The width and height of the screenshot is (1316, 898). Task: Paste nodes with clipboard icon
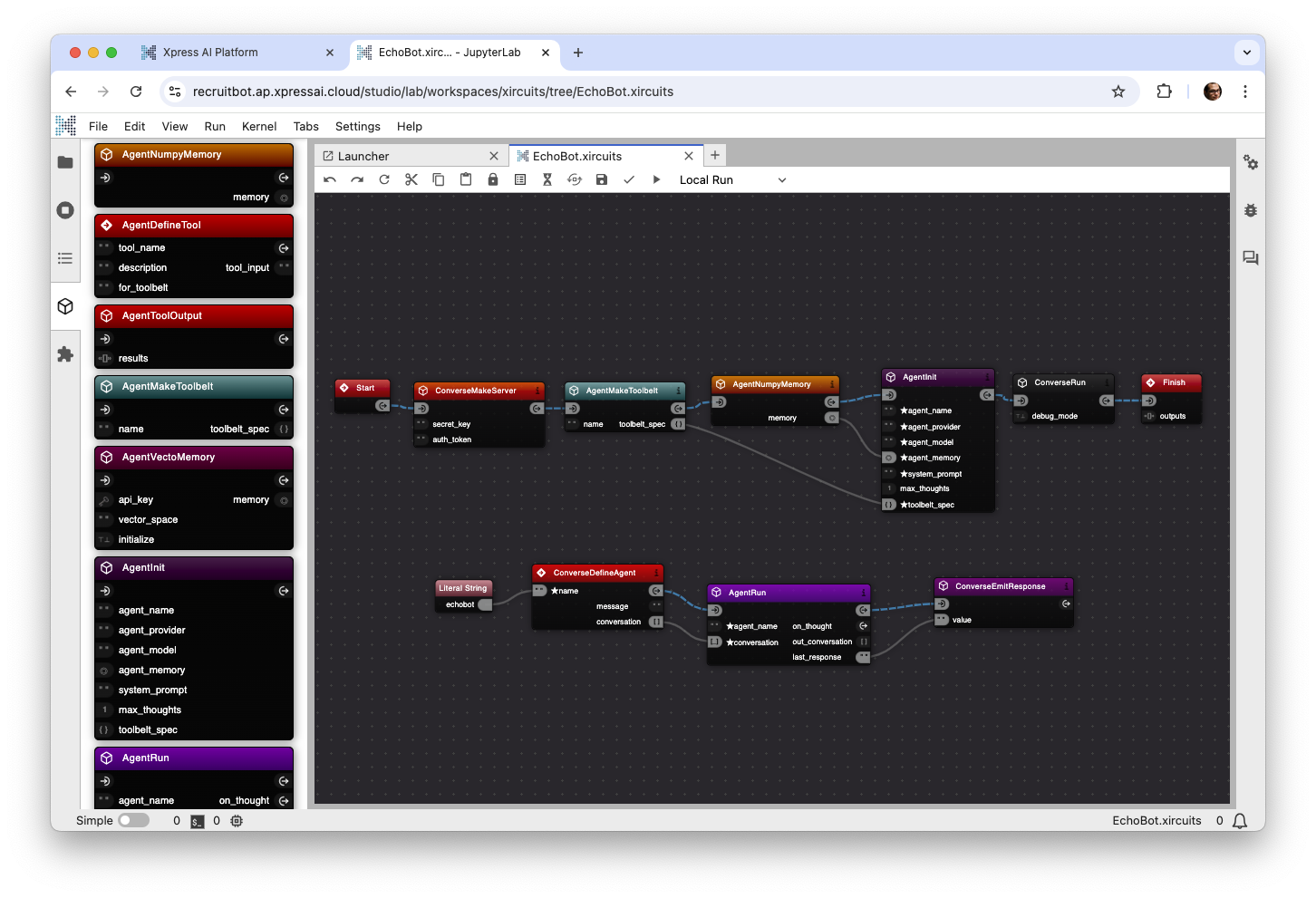click(x=466, y=179)
